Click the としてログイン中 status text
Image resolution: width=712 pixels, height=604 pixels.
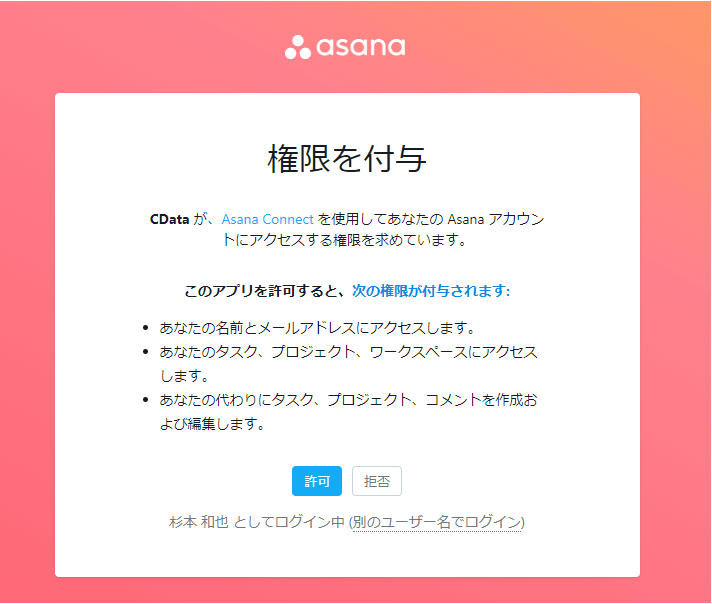click(289, 522)
